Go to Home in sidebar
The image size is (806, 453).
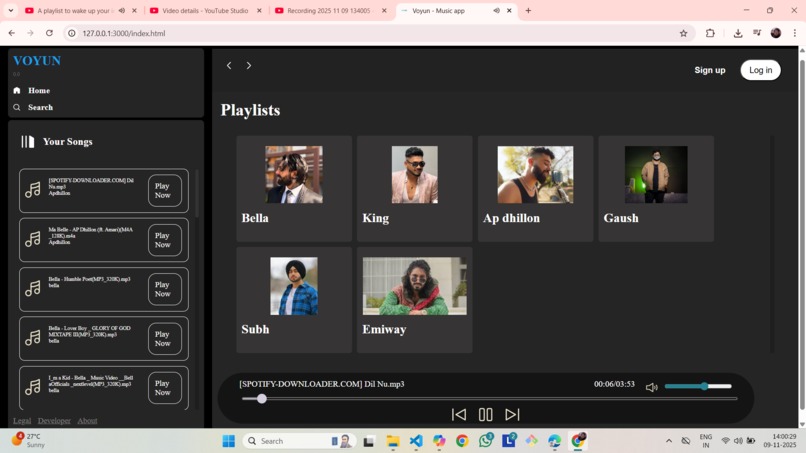tap(39, 90)
